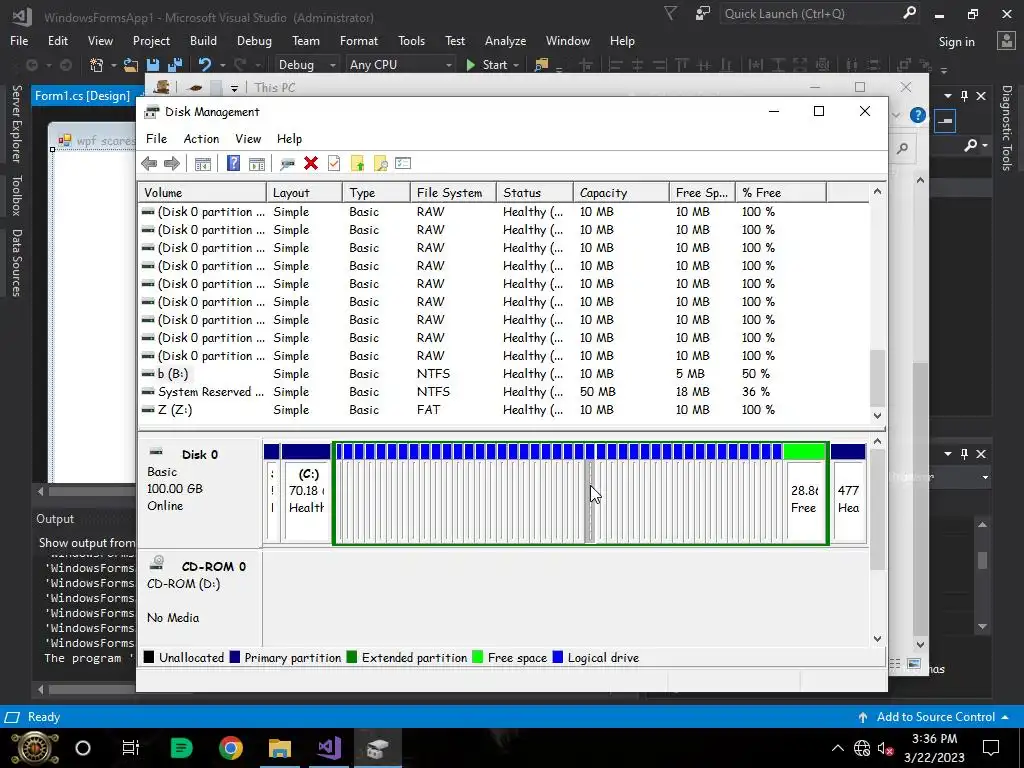Screen dimensions: 1024x768
Task: Click Task View taskbar icon
Action: tap(131, 748)
